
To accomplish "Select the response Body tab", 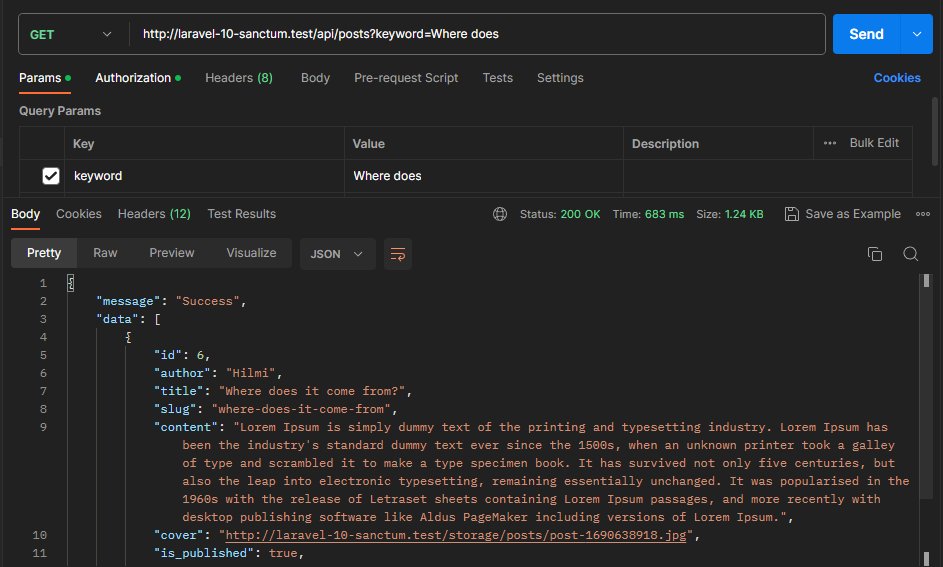I will click(25, 214).
